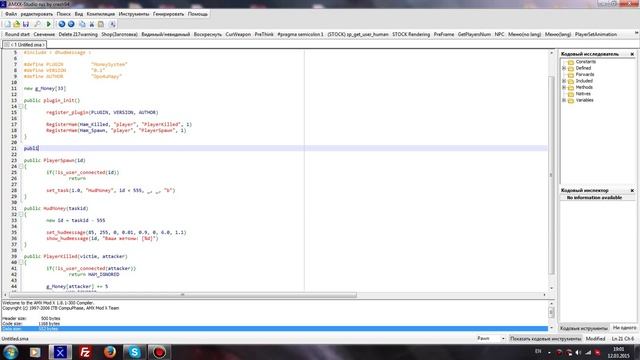Image resolution: width=640 pixels, height=360 pixels.
Task: Insert the NPC snippet
Action: (x=499, y=34)
